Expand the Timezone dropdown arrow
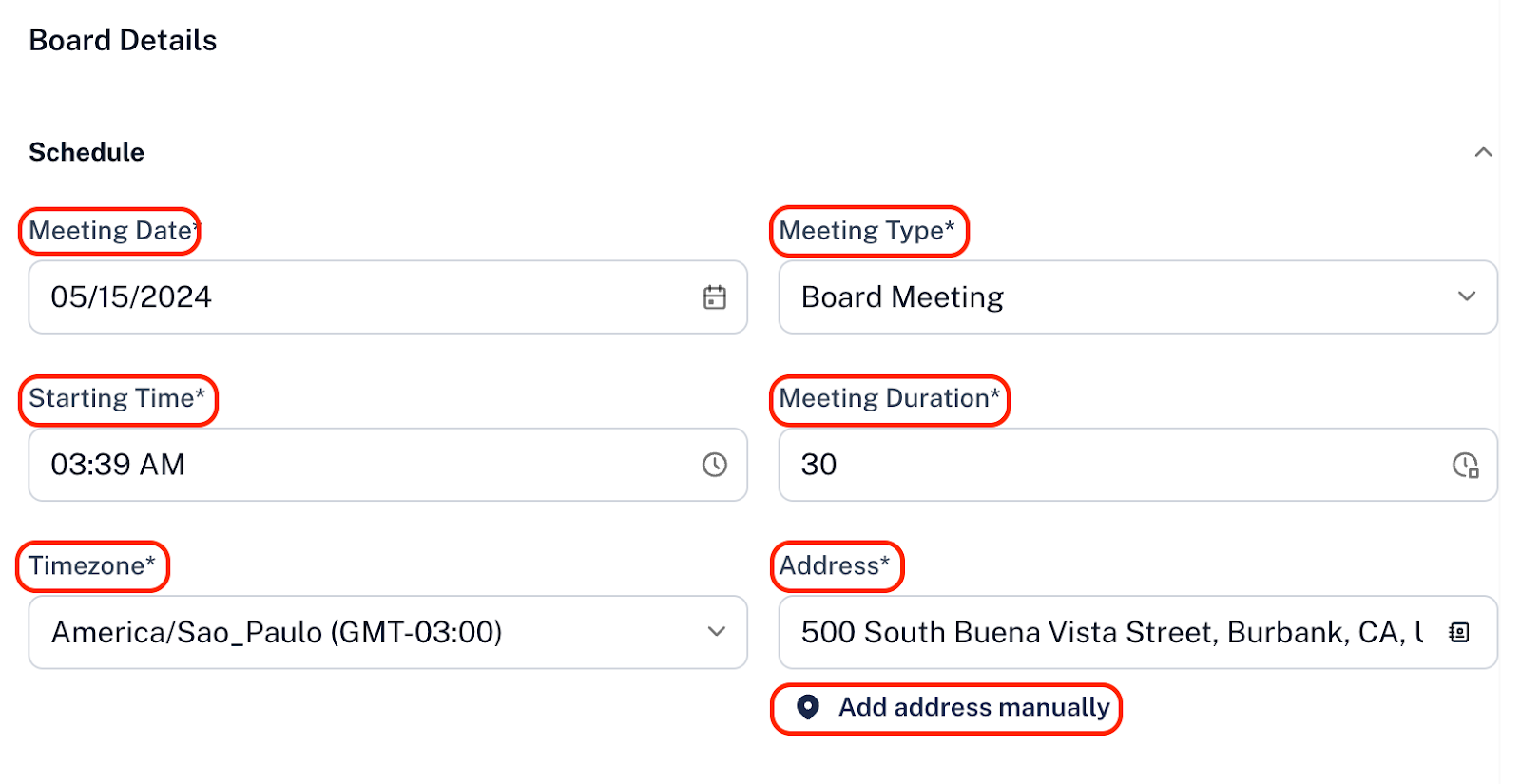Viewport: 1521px width, 784px height. click(x=717, y=632)
